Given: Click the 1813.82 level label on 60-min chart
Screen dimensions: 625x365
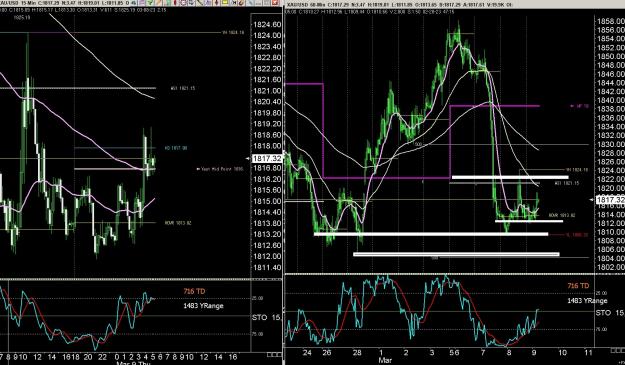Looking at the screenshot, I should [x=562, y=215].
